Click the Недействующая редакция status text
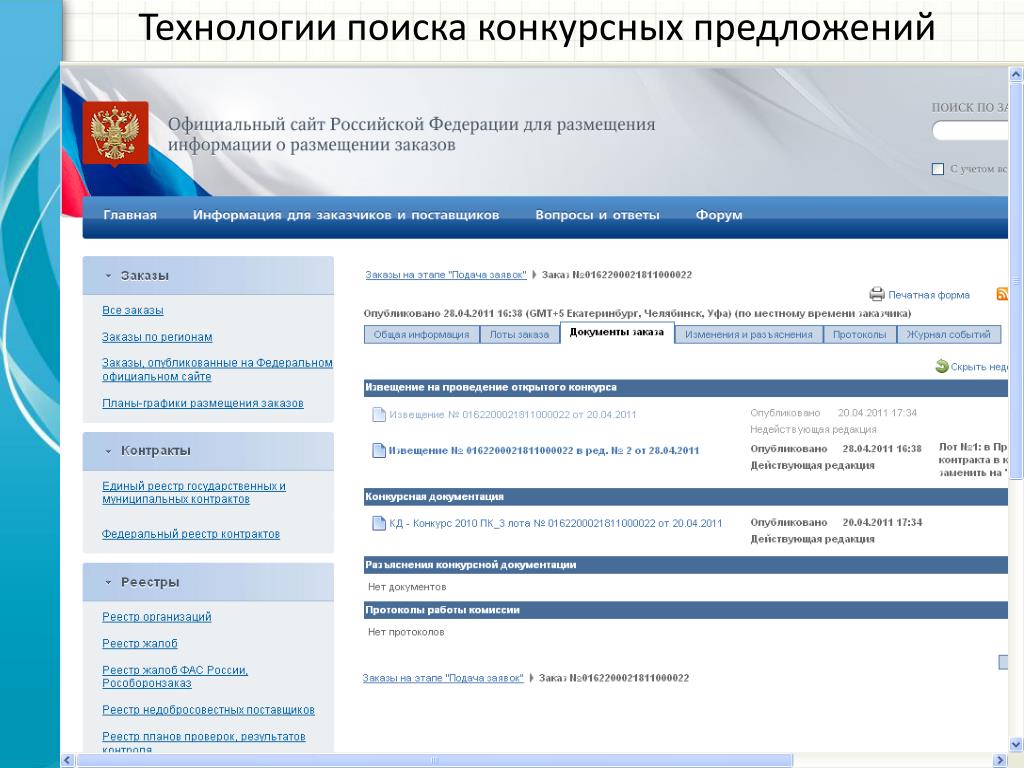The image size is (1024, 768). coord(813,430)
